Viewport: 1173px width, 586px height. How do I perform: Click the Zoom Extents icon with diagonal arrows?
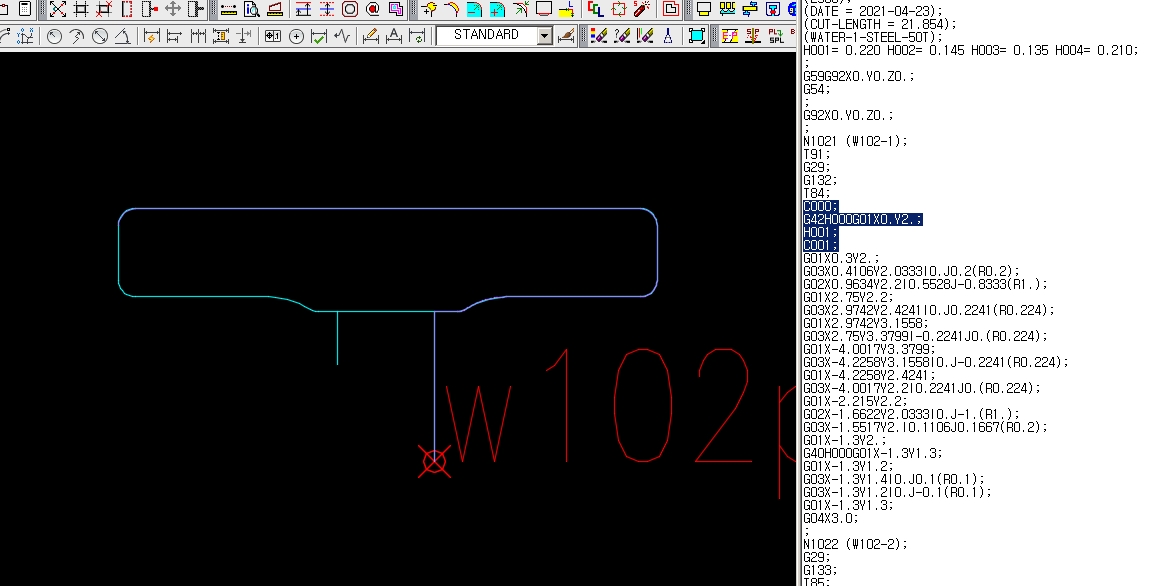pyautogui.click(x=58, y=9)
